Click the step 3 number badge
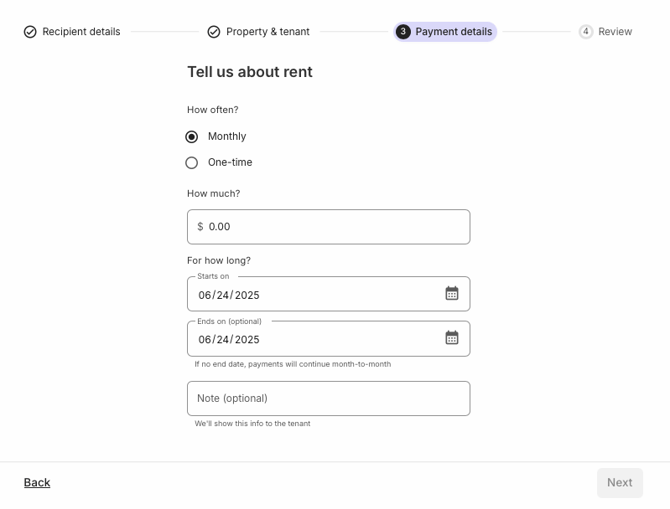This screenshot has height=509, width=670. click(403, 32)
